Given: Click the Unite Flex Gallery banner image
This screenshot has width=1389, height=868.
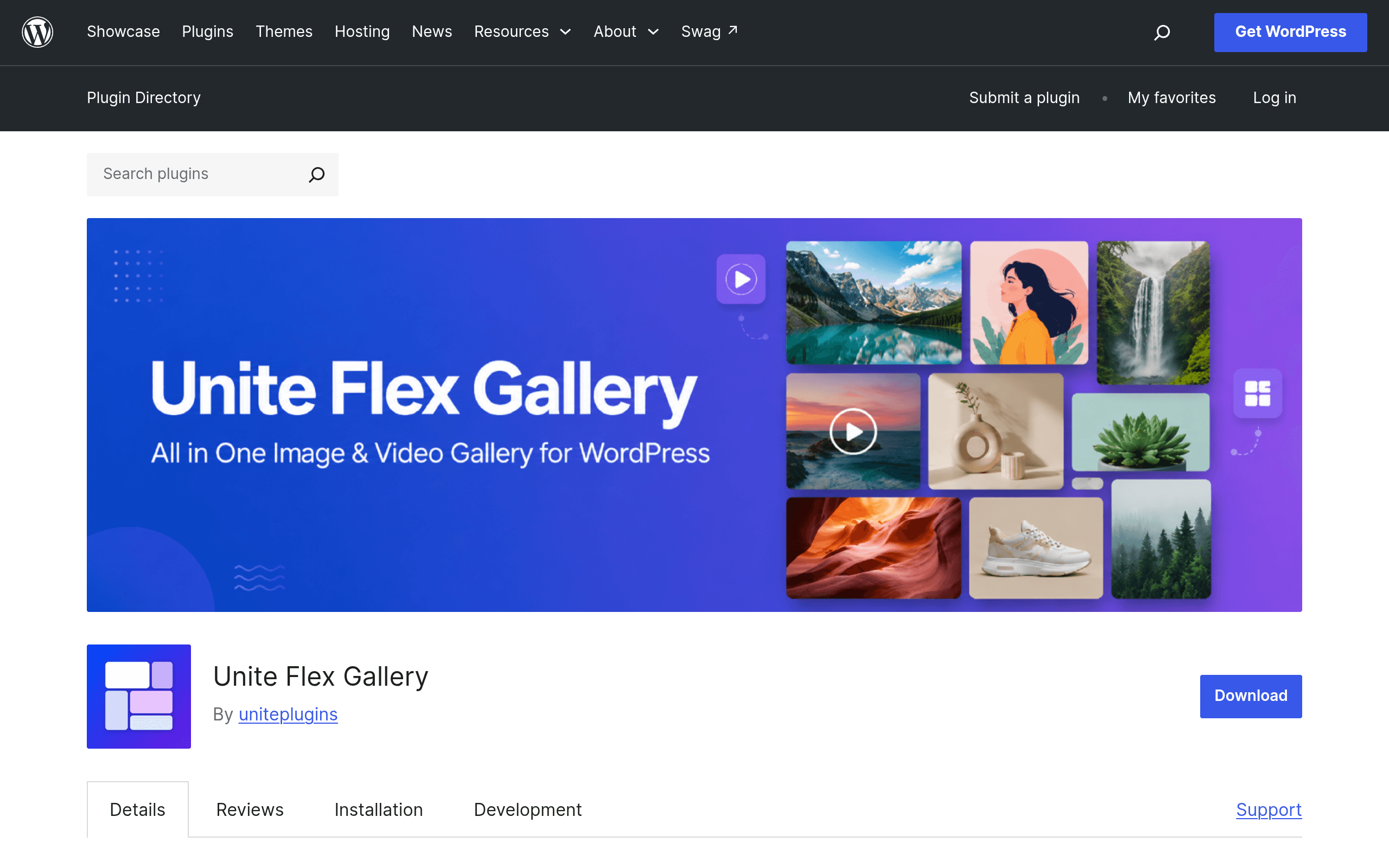Looking at the screenshot, I should (x=694, y=414).
